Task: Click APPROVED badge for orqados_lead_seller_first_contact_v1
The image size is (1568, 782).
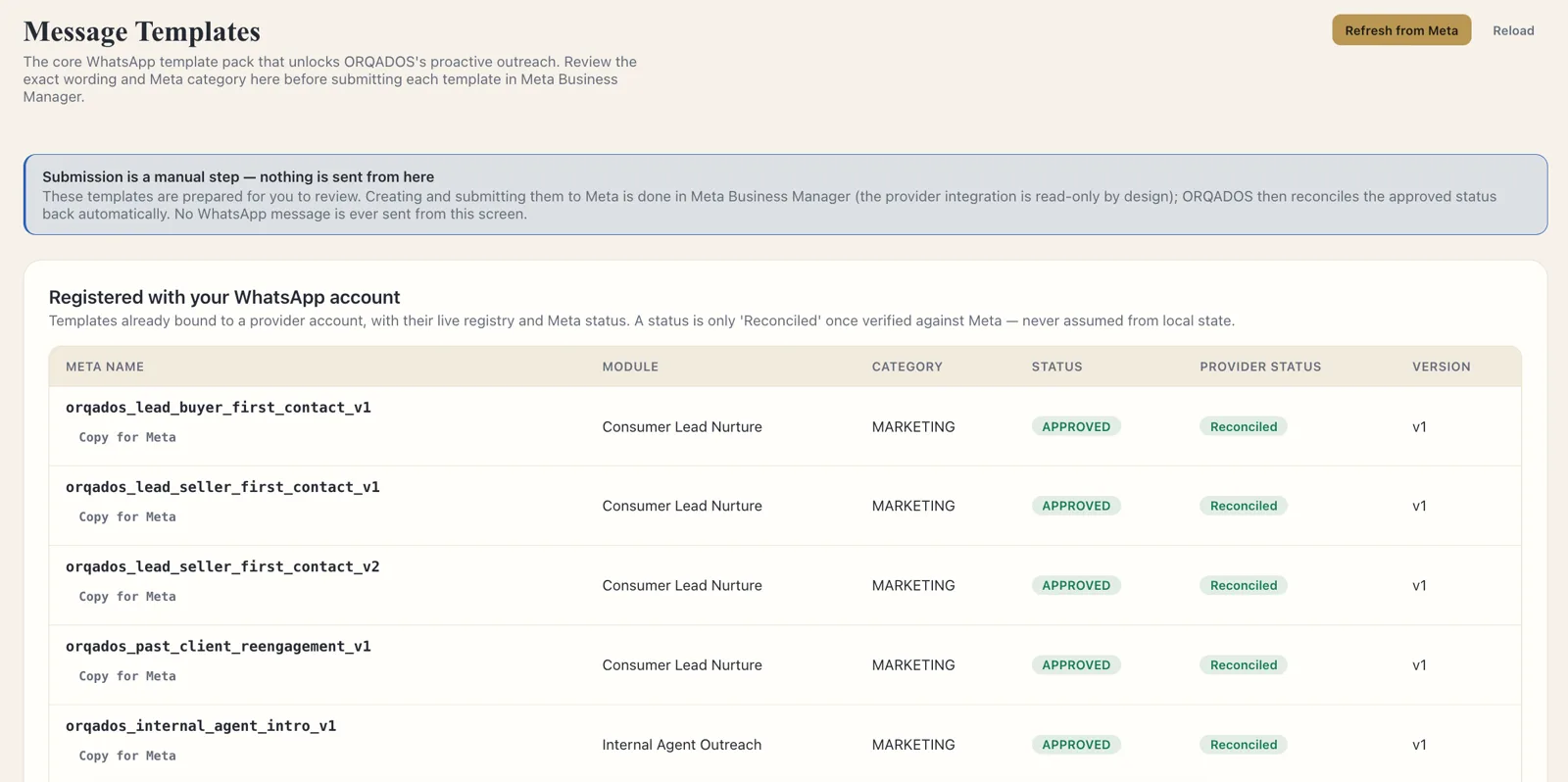Action: (1076, 506)
